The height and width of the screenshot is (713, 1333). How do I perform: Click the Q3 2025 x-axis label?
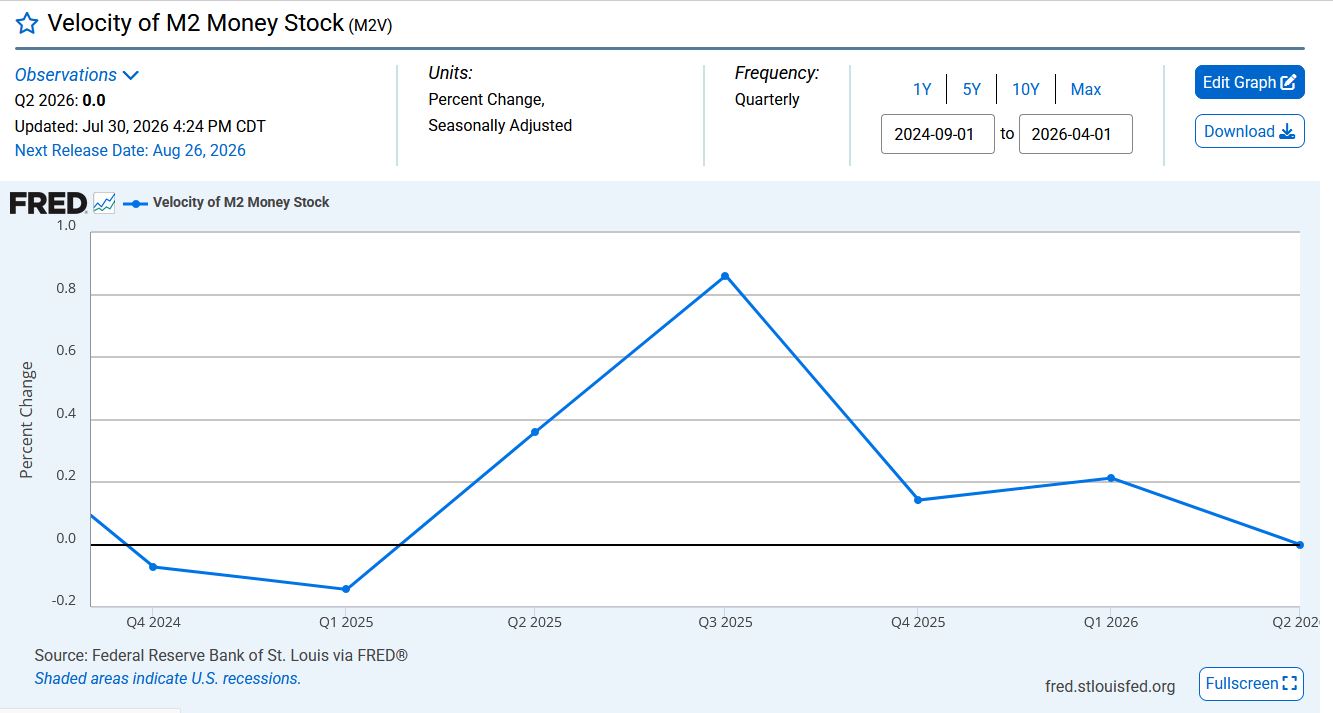pos(725,622)
